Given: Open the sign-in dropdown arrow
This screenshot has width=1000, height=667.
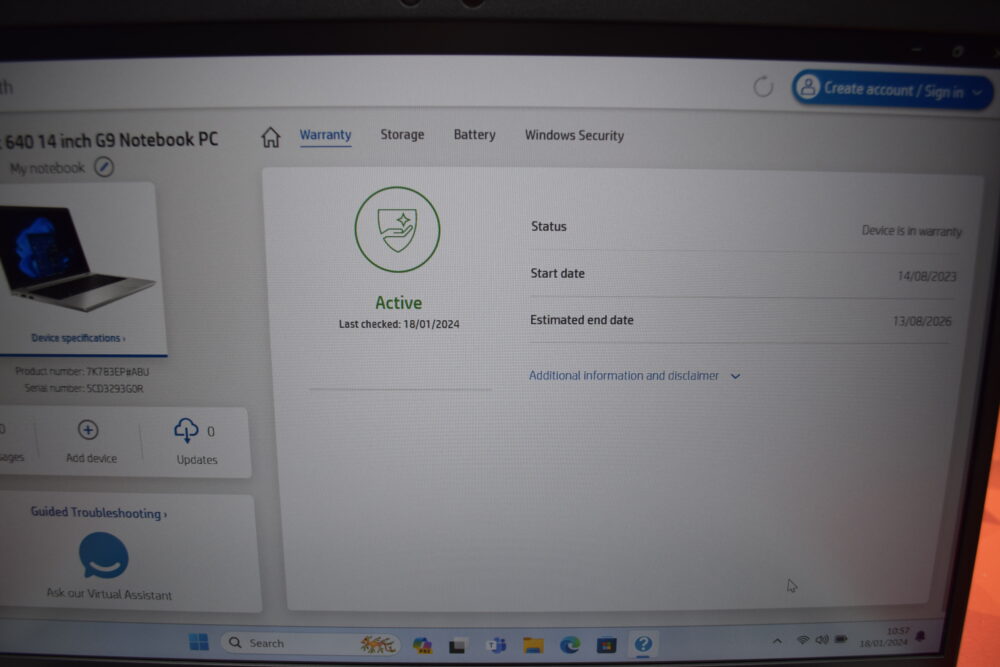Looking at the screenshot, I should click(x=977, y=93).
